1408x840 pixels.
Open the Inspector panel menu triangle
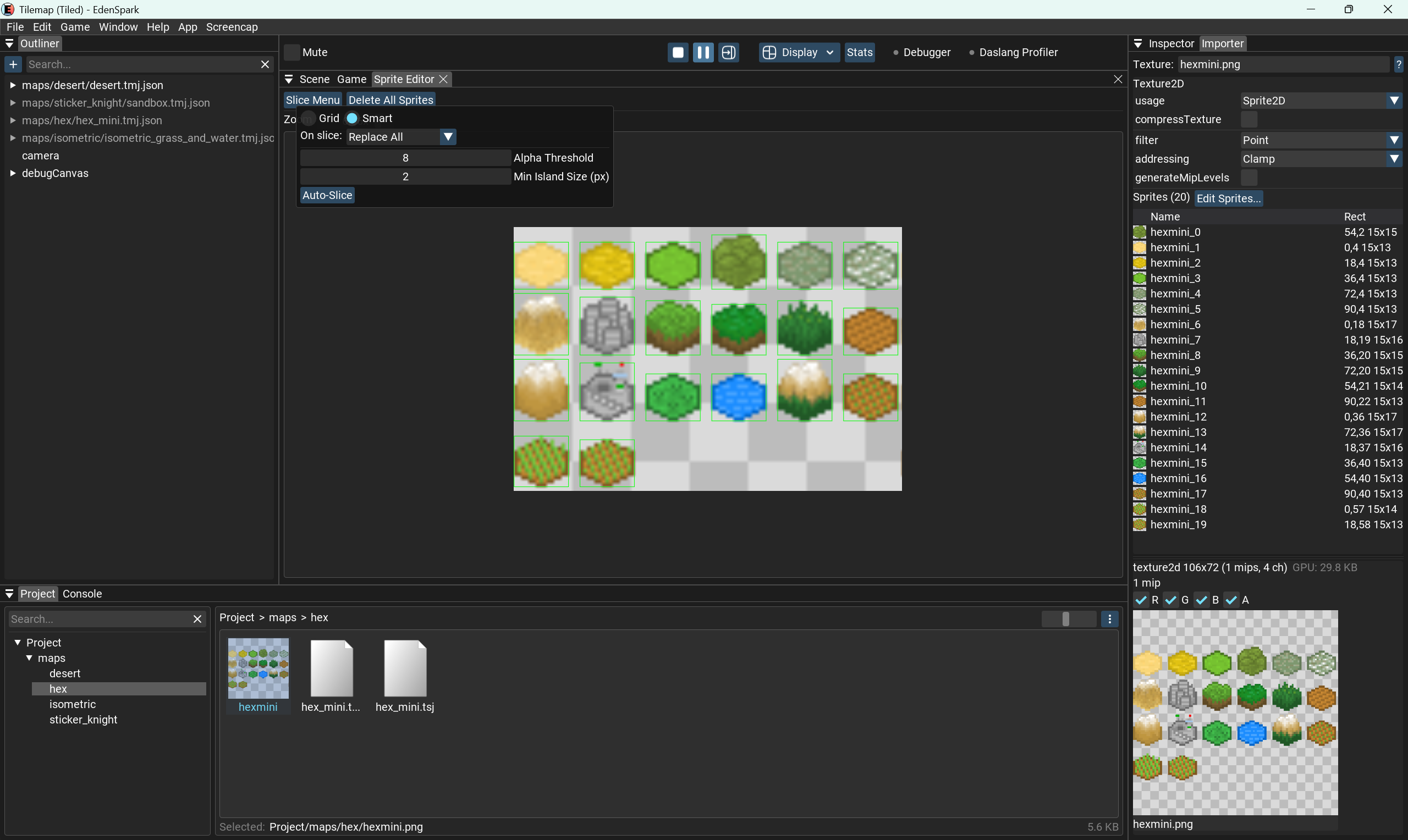1138,43
